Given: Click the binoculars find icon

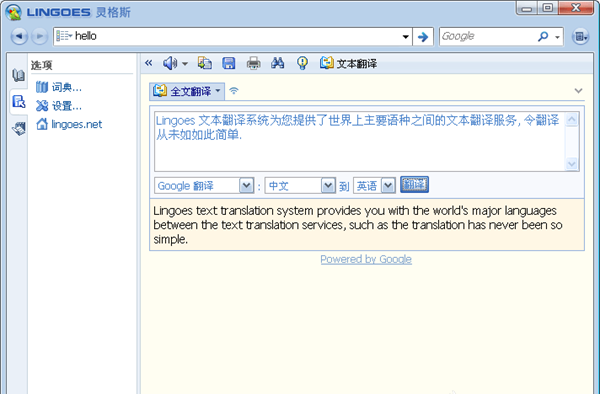Looking at the screenshot, I should pos(277,63).
